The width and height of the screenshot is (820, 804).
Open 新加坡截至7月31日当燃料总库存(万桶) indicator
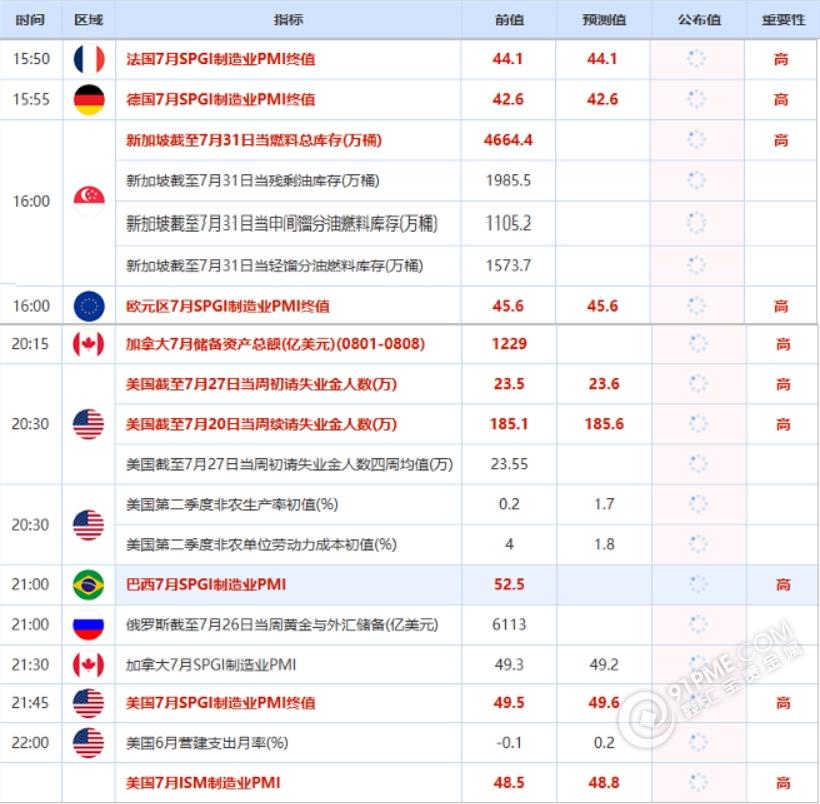tap(254, 140)
